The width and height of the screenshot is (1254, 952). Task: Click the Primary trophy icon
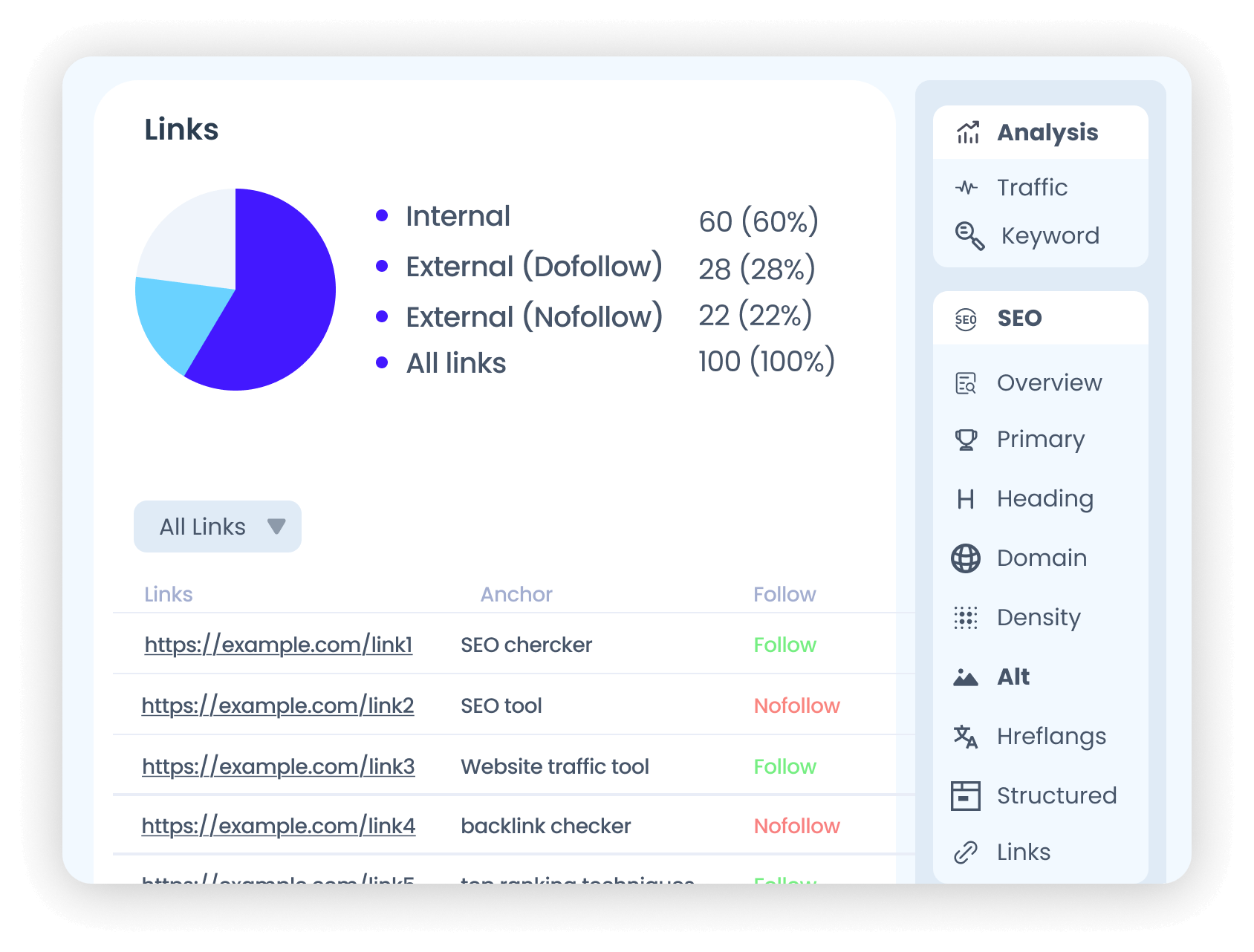coord(966,440)
